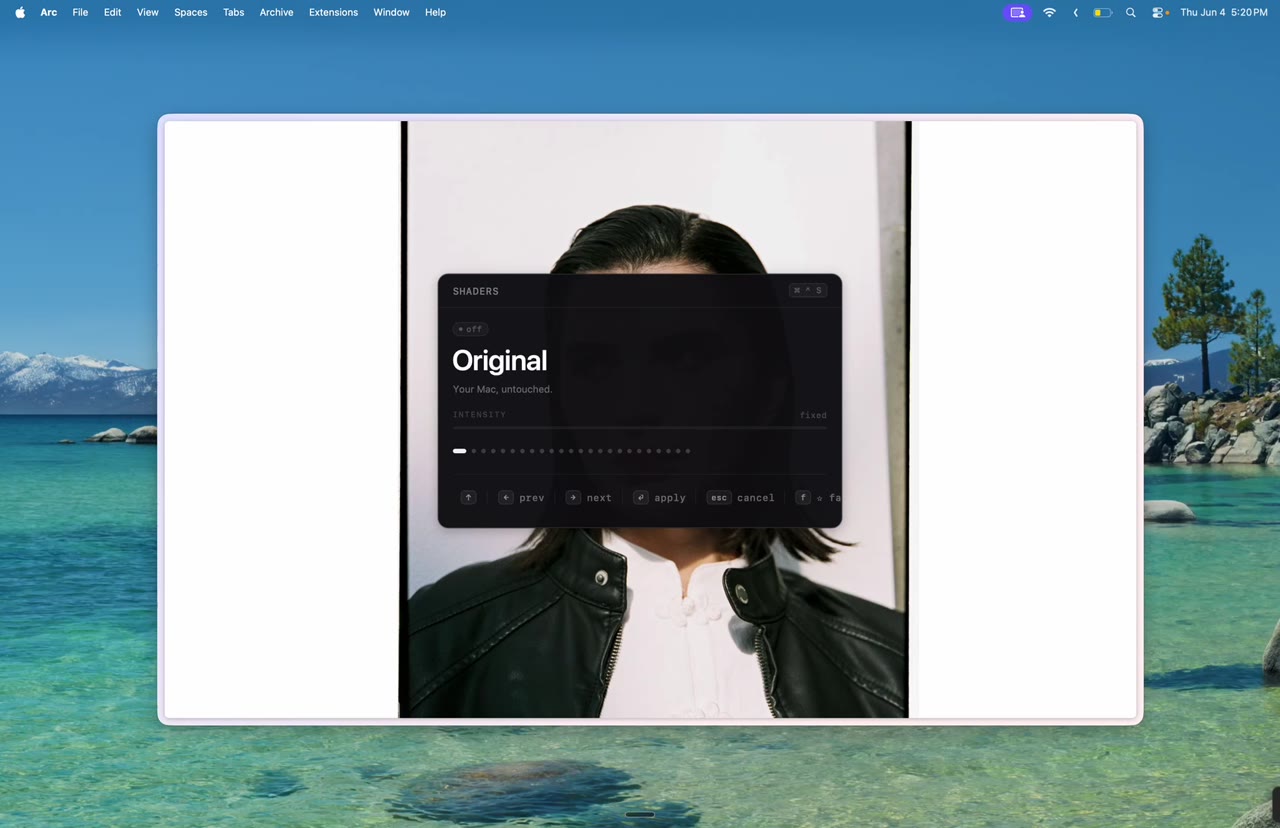The height and width of the screenshot is (828, 1280).
Task: Click the return key apply icon
Action: click(x=641, y=497)
